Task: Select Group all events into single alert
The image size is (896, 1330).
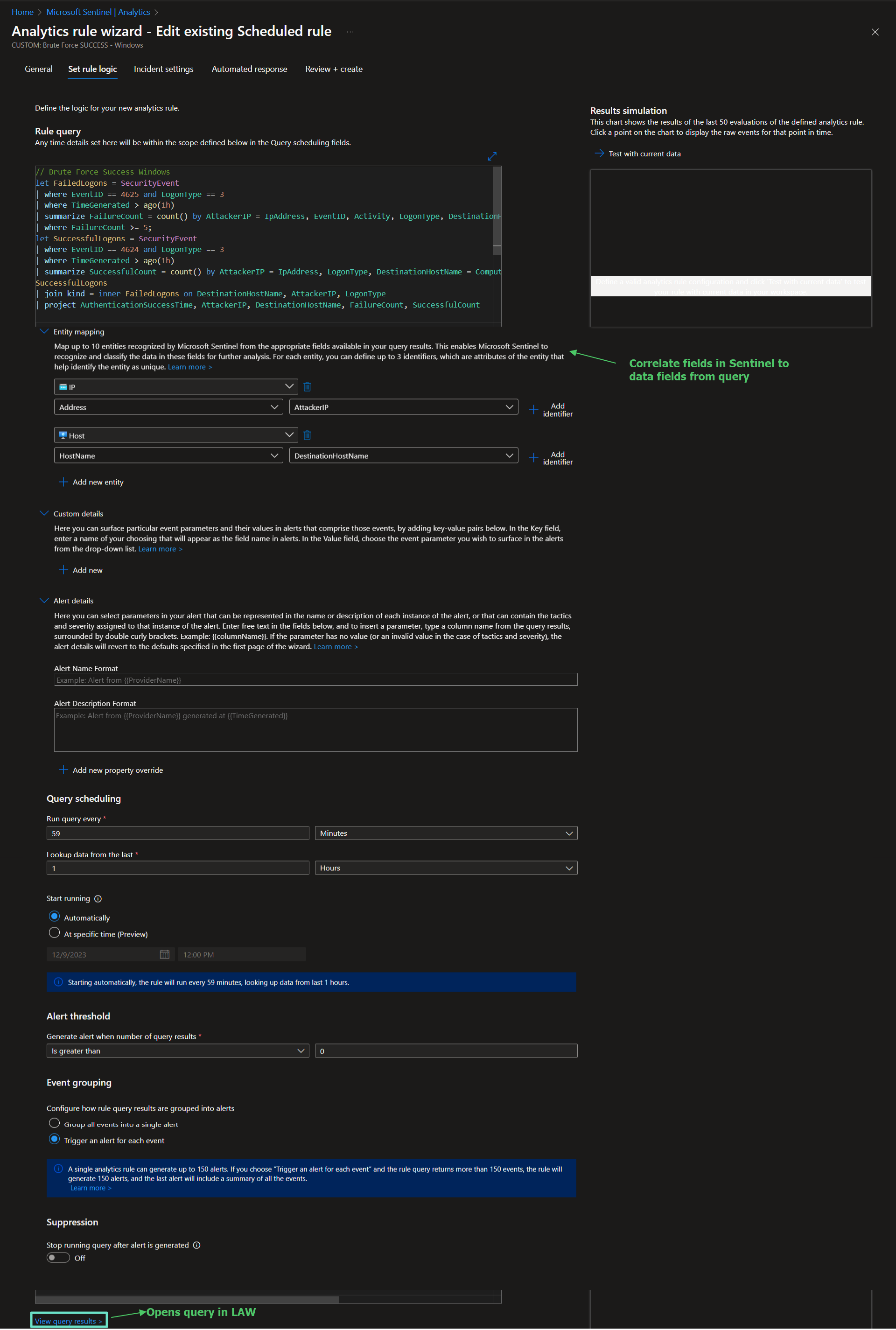Action: pos(54,1123)
